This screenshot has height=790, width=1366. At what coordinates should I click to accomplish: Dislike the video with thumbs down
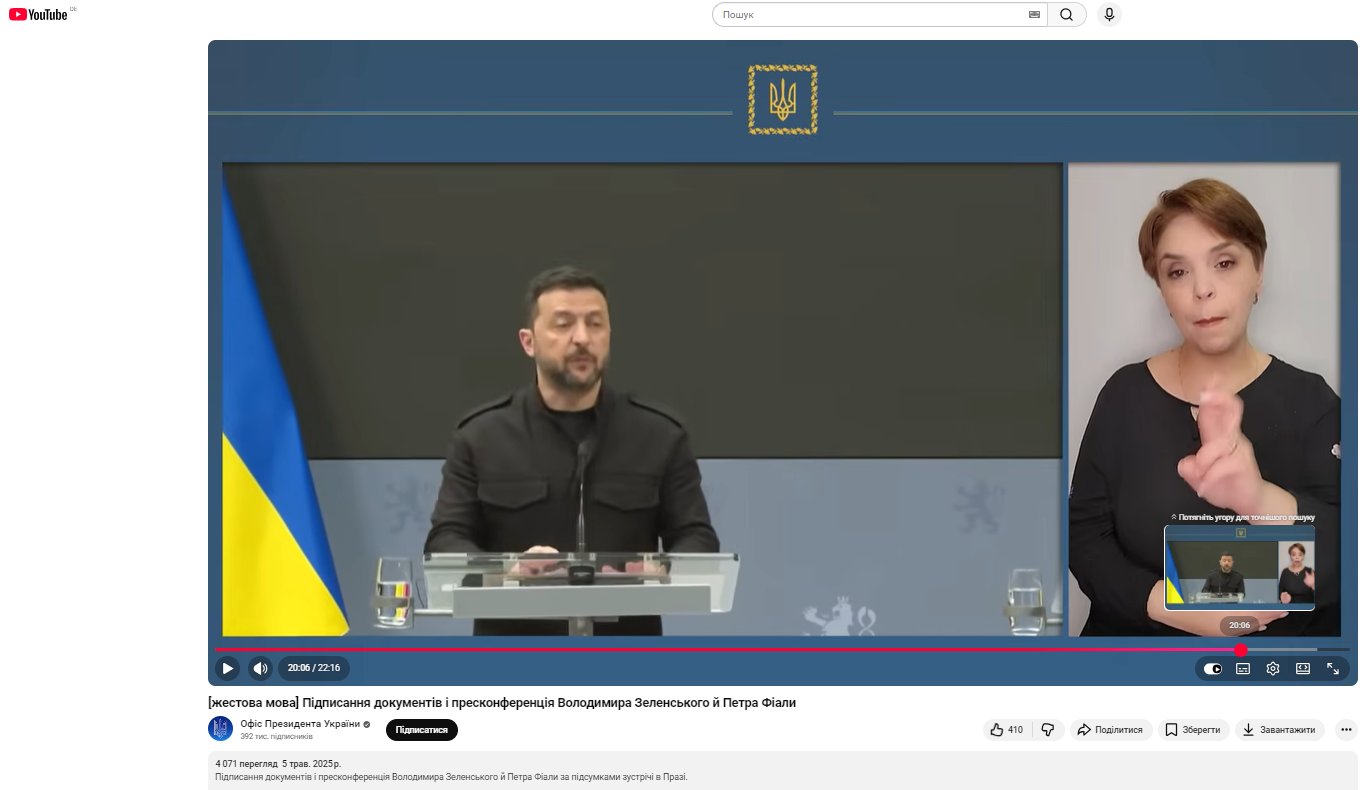(1048, 730)
